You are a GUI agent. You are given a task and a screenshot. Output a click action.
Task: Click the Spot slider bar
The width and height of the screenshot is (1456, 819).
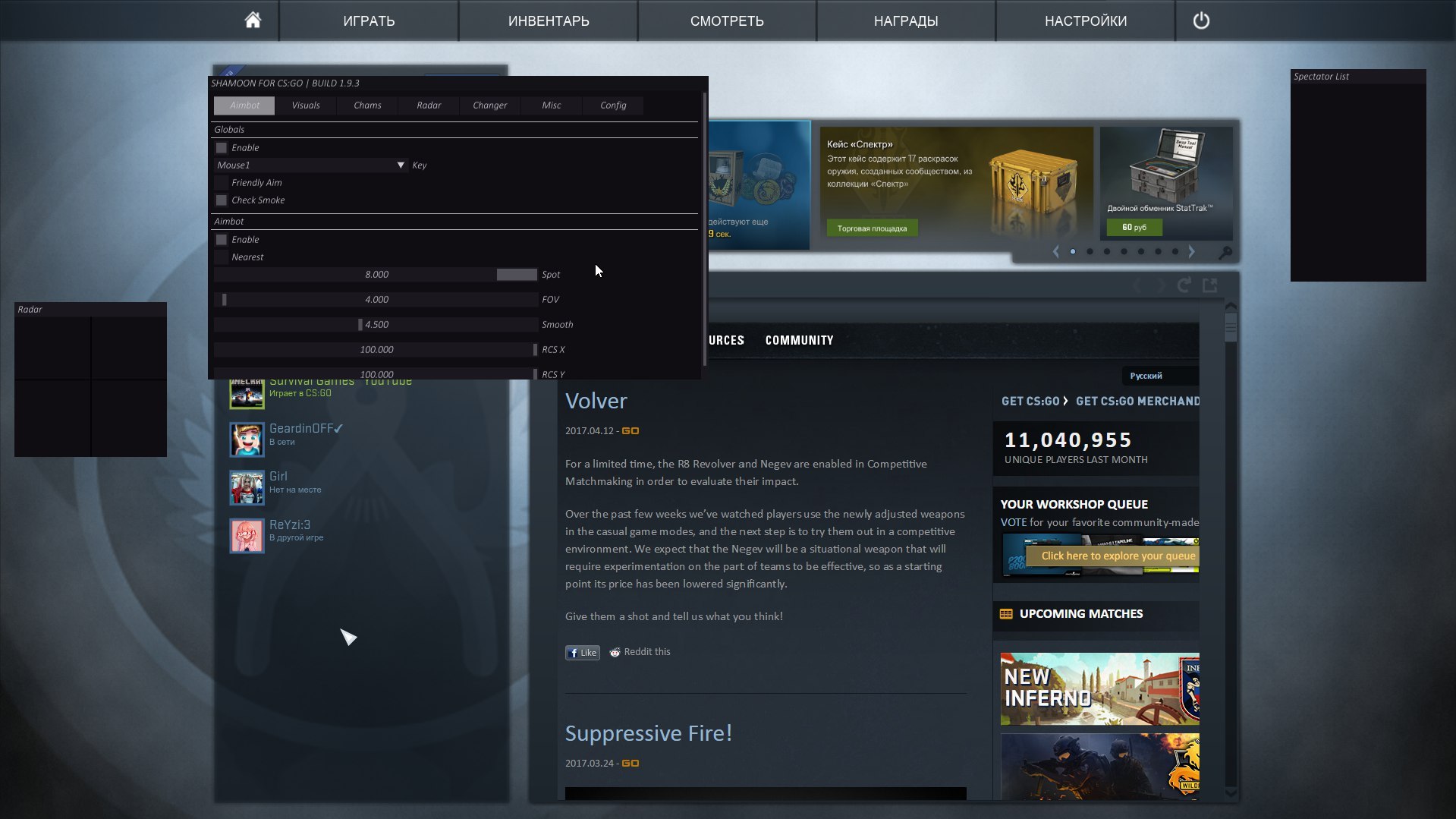coord(376,275)
